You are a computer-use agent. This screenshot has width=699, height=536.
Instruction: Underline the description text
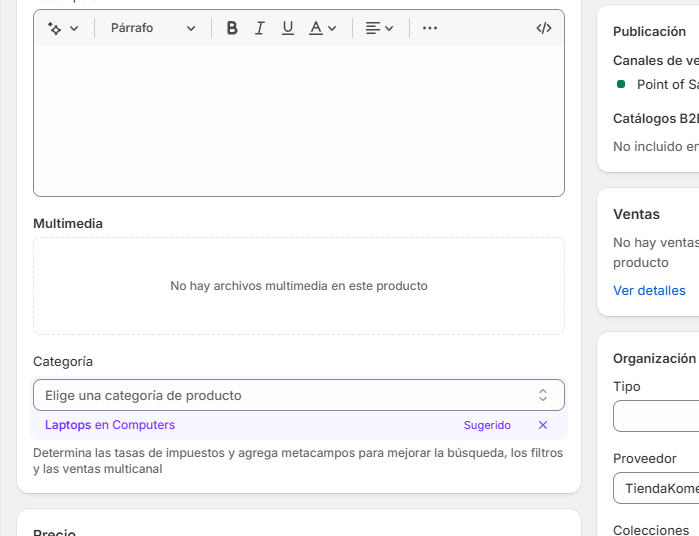click(288, 28)
